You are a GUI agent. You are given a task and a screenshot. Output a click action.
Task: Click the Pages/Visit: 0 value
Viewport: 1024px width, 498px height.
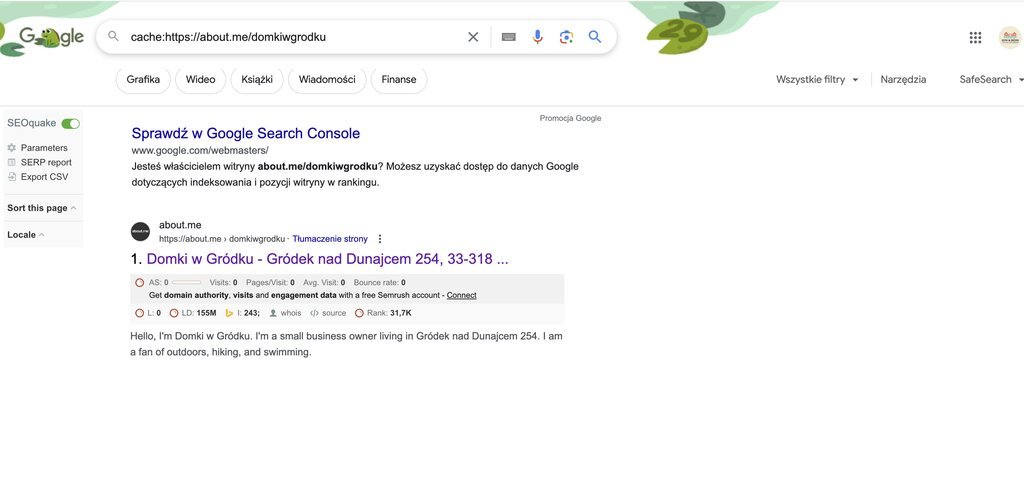pyautogui.click(x=270, y=283)
